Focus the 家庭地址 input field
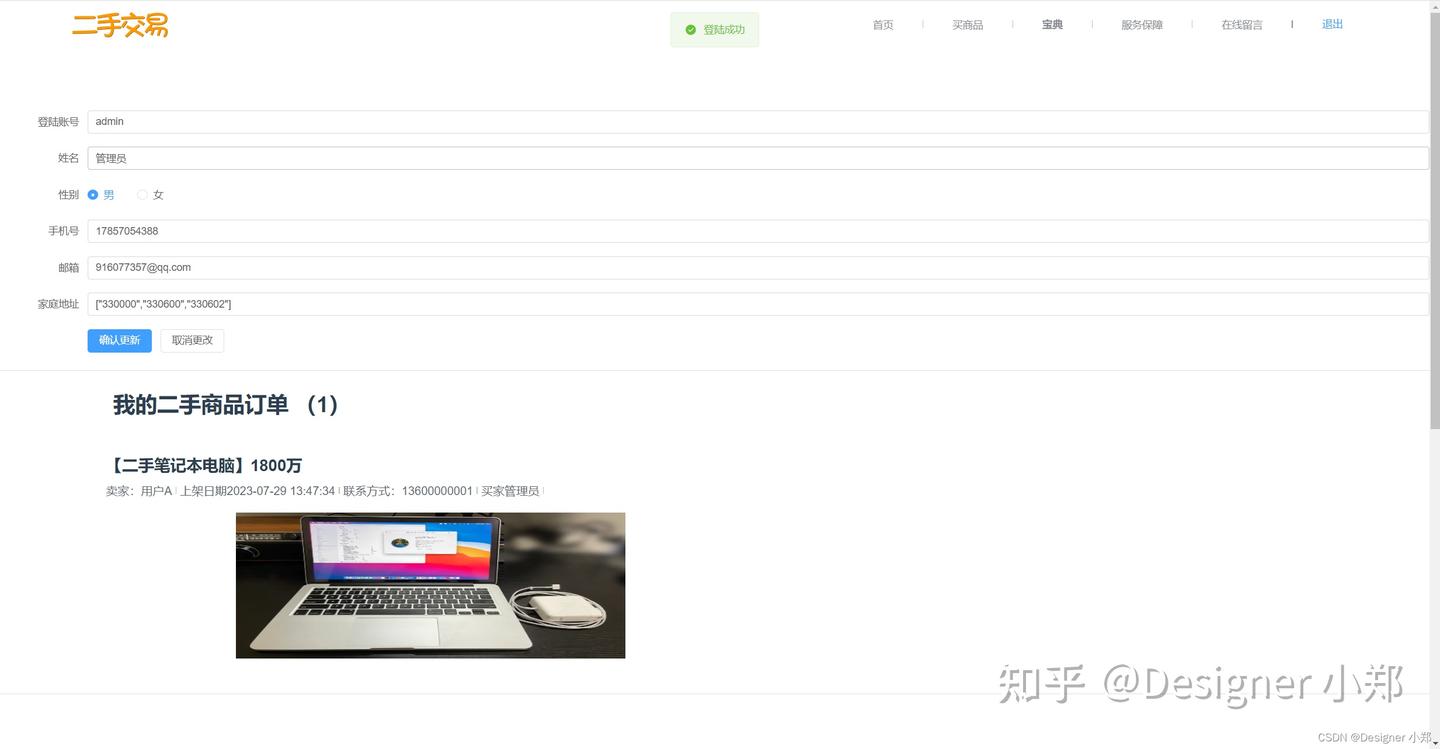1440x749 pixels. pyautogui.click(x=758, y=304)
